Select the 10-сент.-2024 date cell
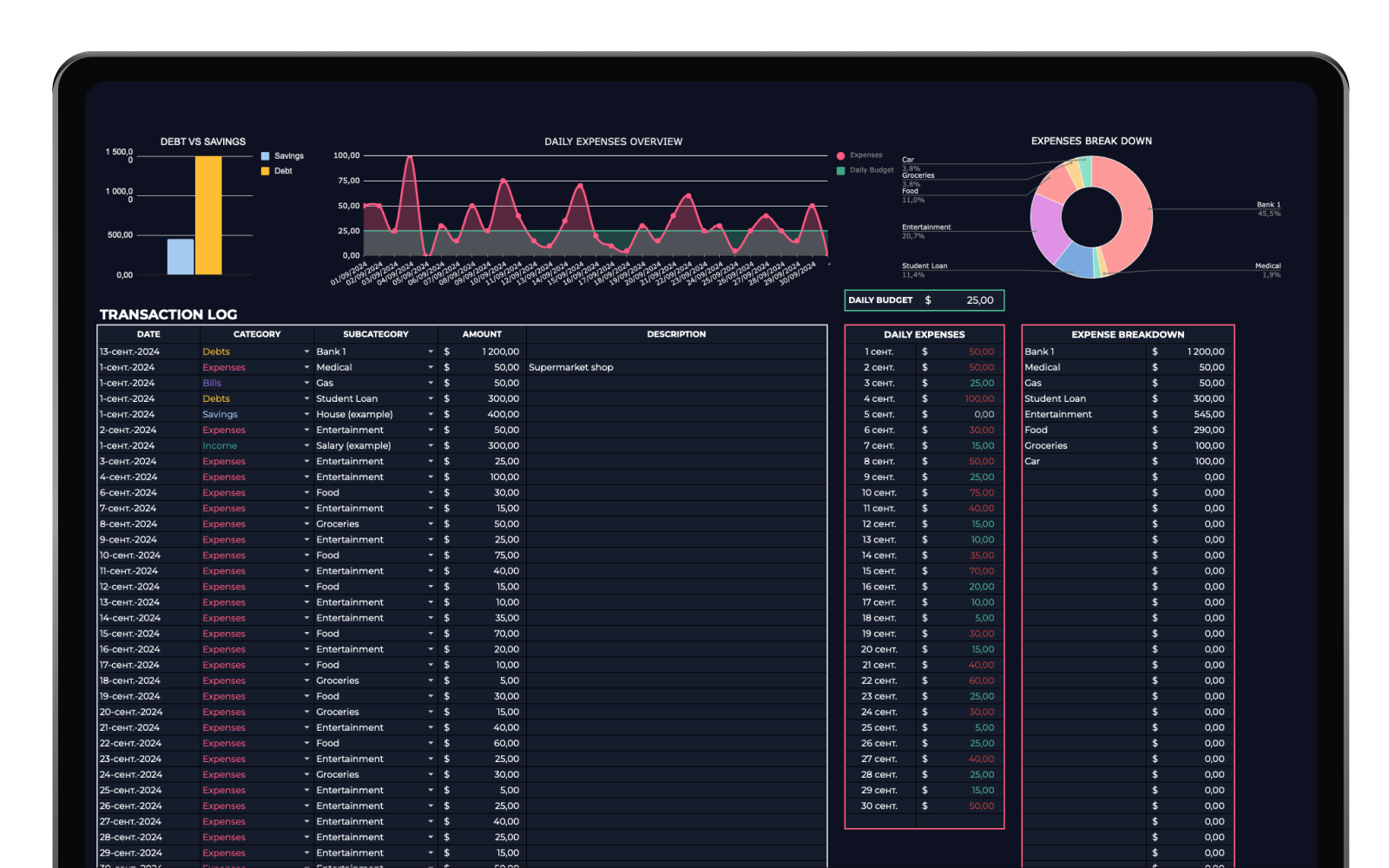The width and height of the screenshot is (1389, 868). (x=148, y=556)
